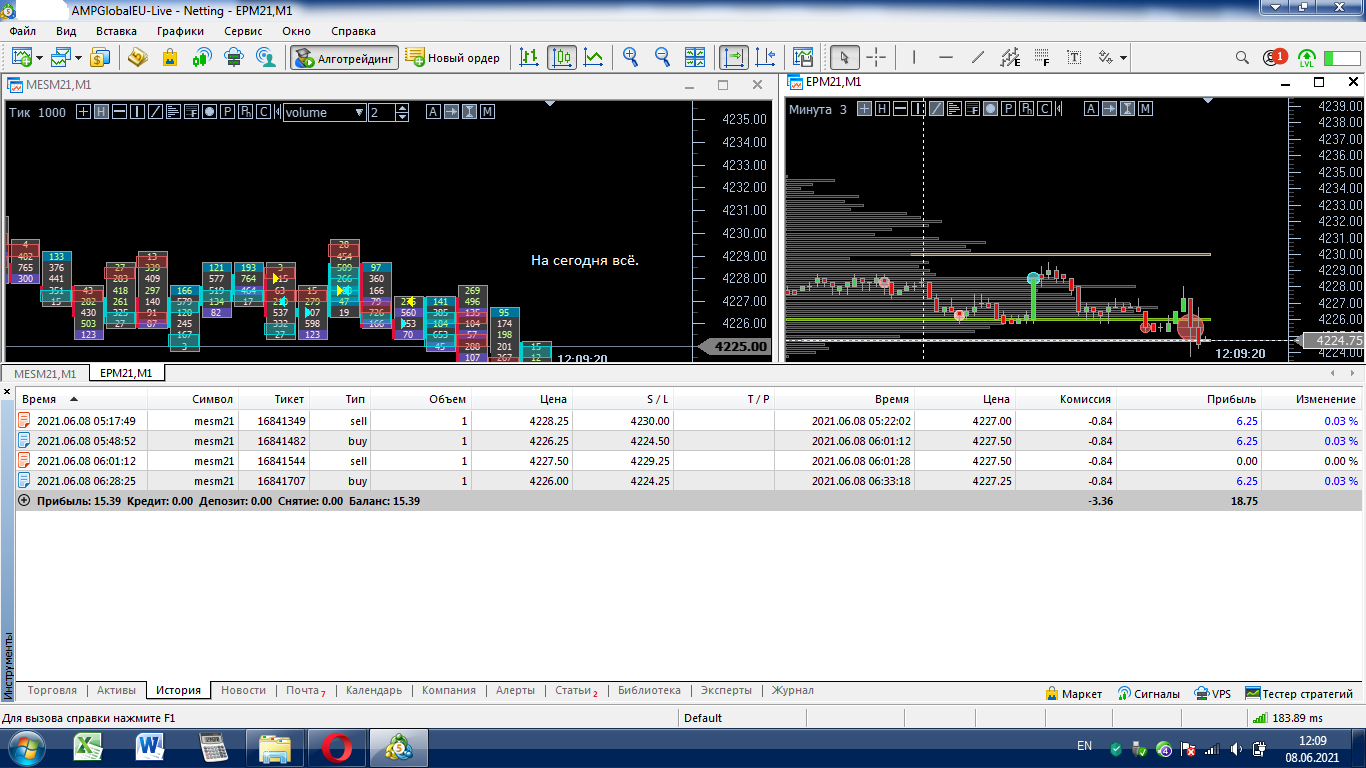Select the Fibonacci retracement tool
Screen dimensions: 1366x768
pyautogui.click(x=1042, y=57)
